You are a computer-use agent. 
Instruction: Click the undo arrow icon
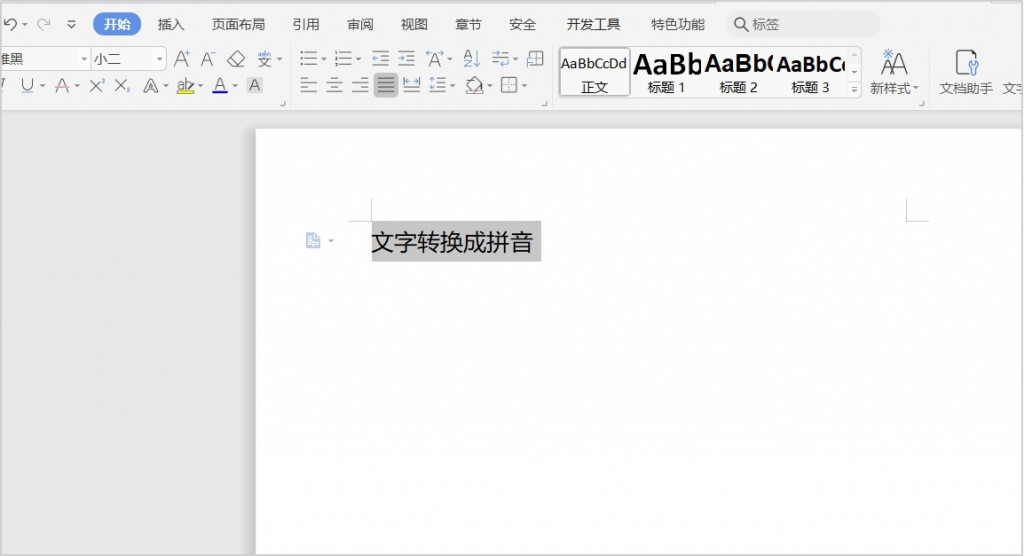click(x=10, y=24)
